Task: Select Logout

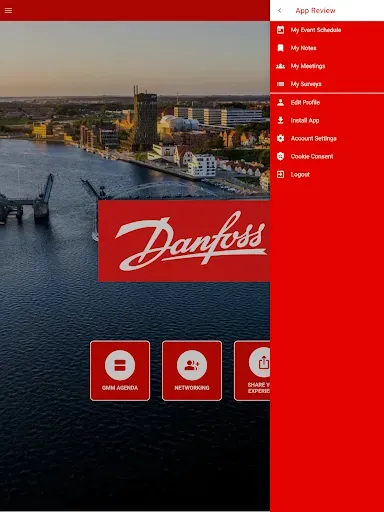Action: 300,174
